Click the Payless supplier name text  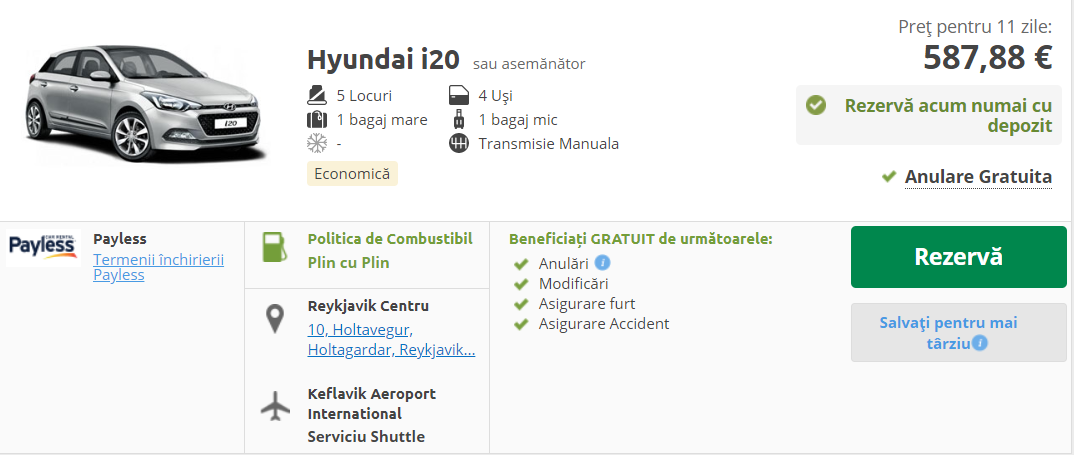pyautogui.click(x=120, y=239)
